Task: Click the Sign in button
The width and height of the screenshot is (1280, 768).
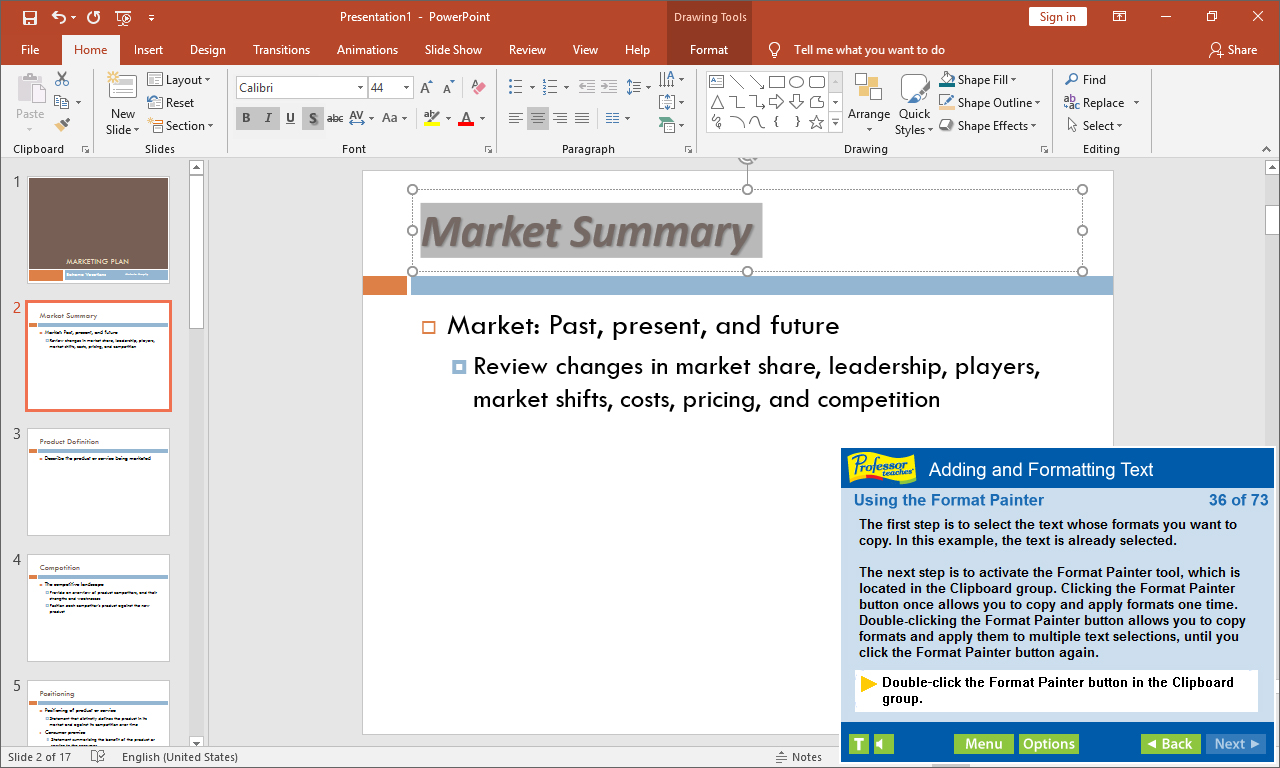Action: [1057, 17]
